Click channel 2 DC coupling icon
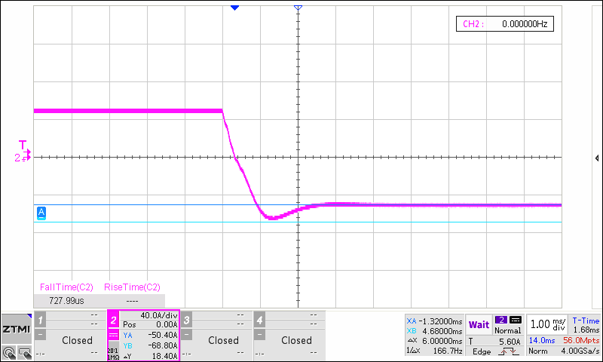This screenshot has height=362, width=603. [x=113, y=335]
